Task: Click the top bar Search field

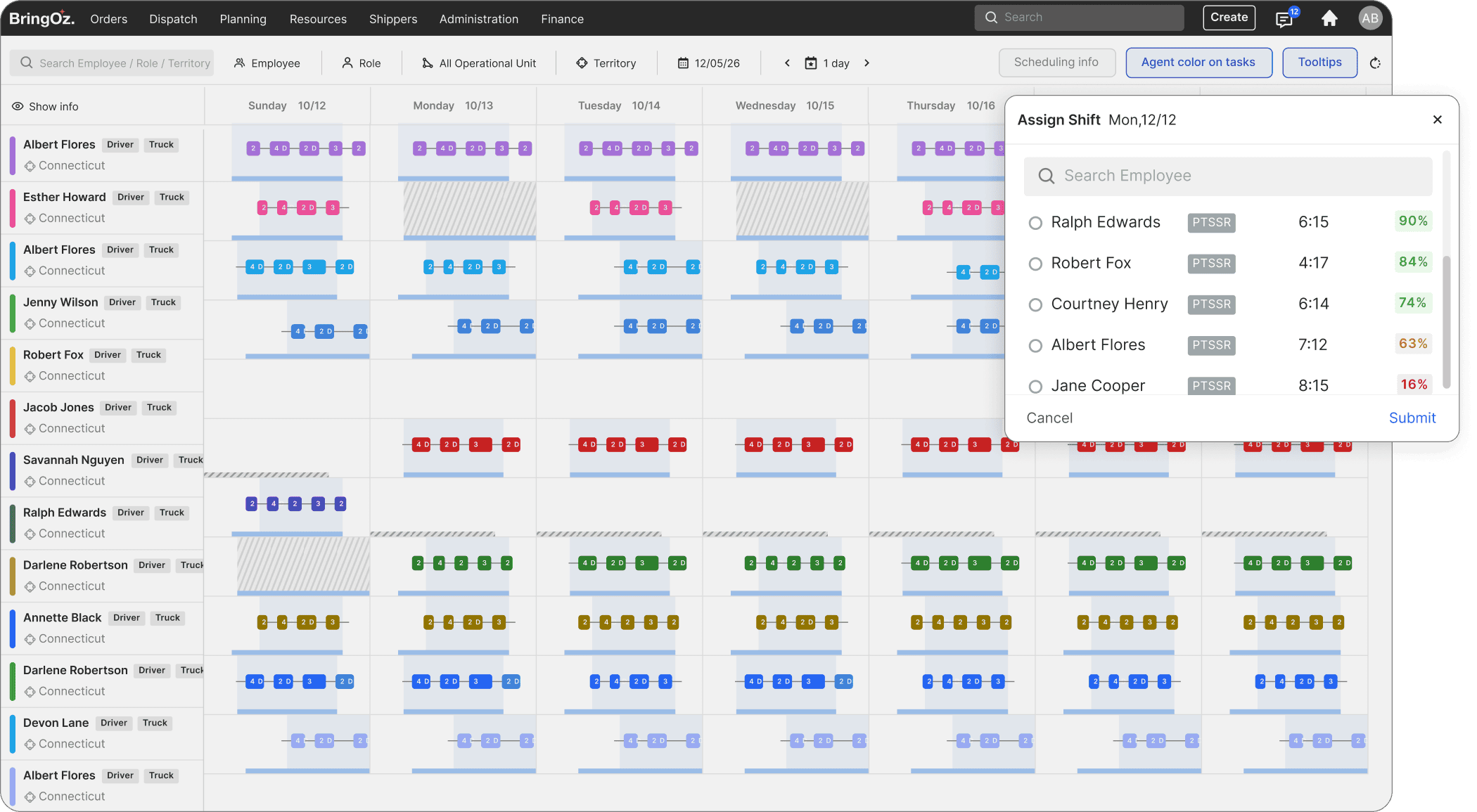Action: (1079, 18)
